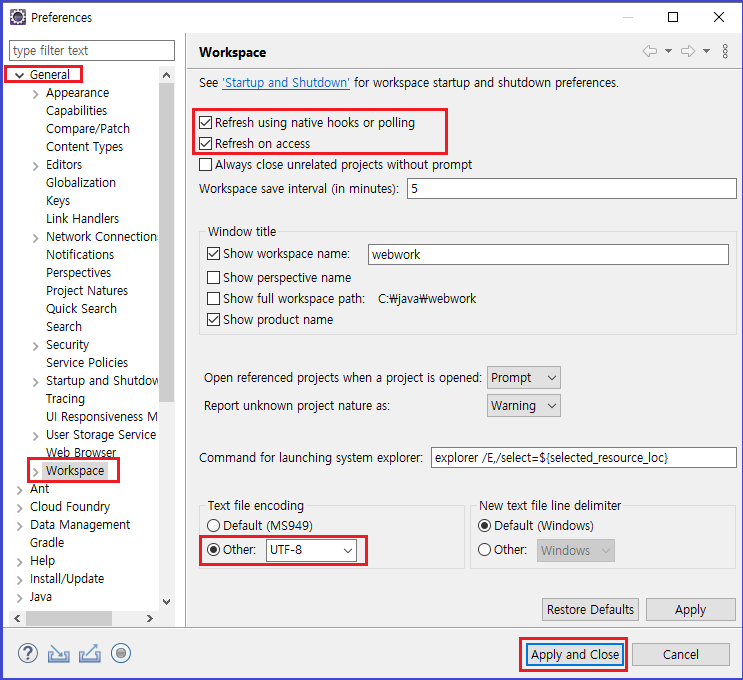Expand the Startup and Shutdown node
Image resolution: width=743 pixels, height=680 pixels.
36,382
